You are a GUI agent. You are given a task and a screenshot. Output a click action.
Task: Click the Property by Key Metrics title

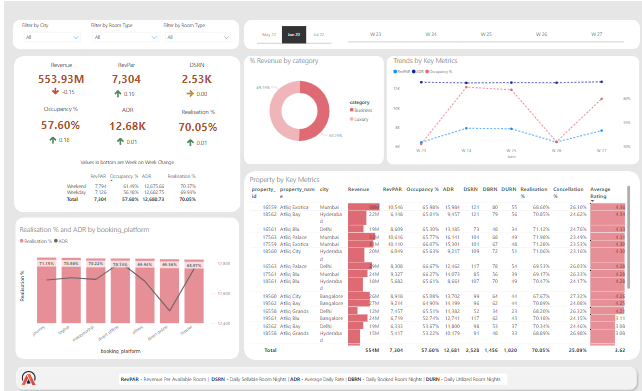tap(285, 180)
